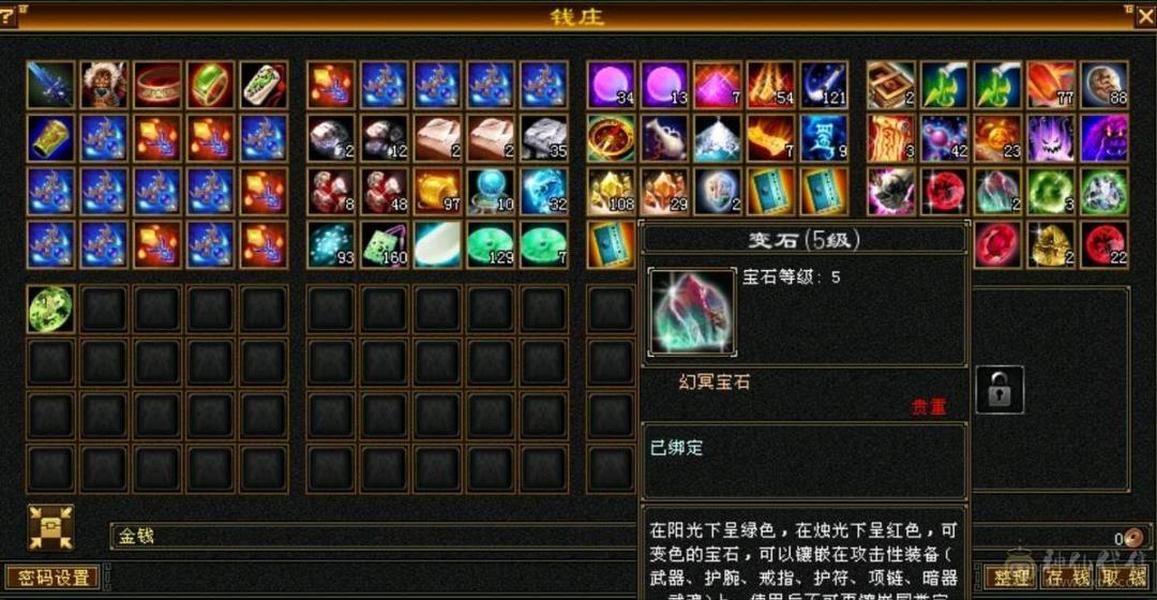Choose the golden crystal stack of 108
Viewport: 1157px width, 600px height.
point(612,191)
